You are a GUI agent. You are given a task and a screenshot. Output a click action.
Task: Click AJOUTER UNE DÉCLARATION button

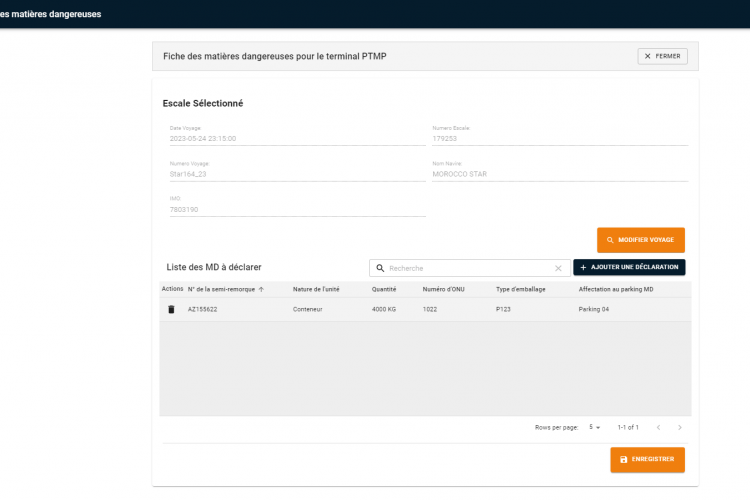629,268
